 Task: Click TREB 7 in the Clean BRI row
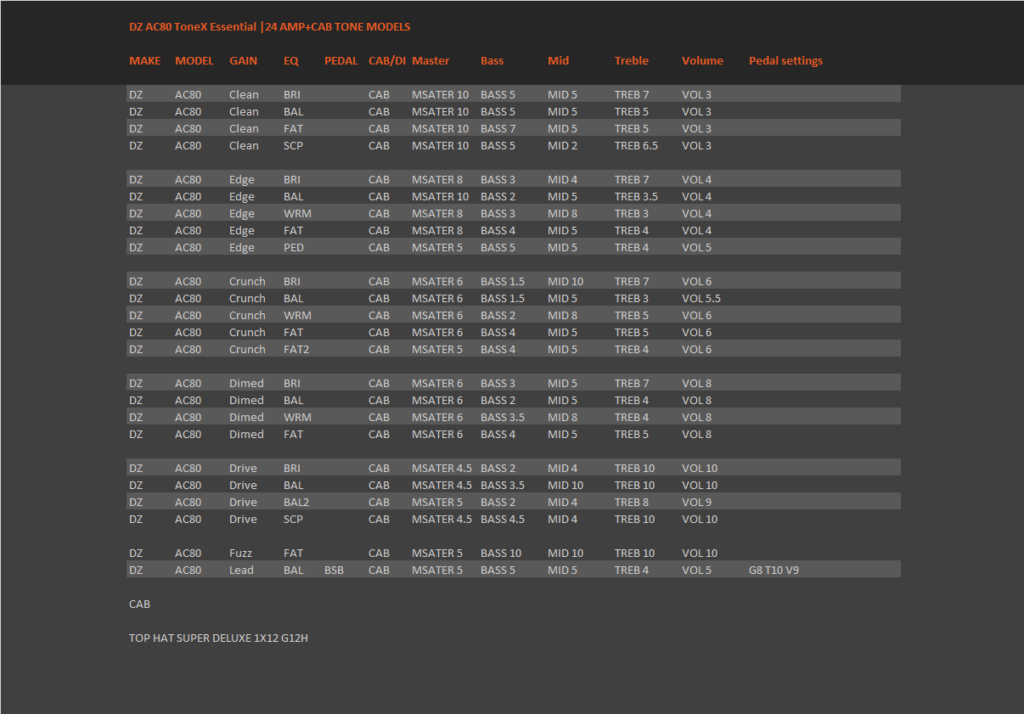[x=632, y=95]
